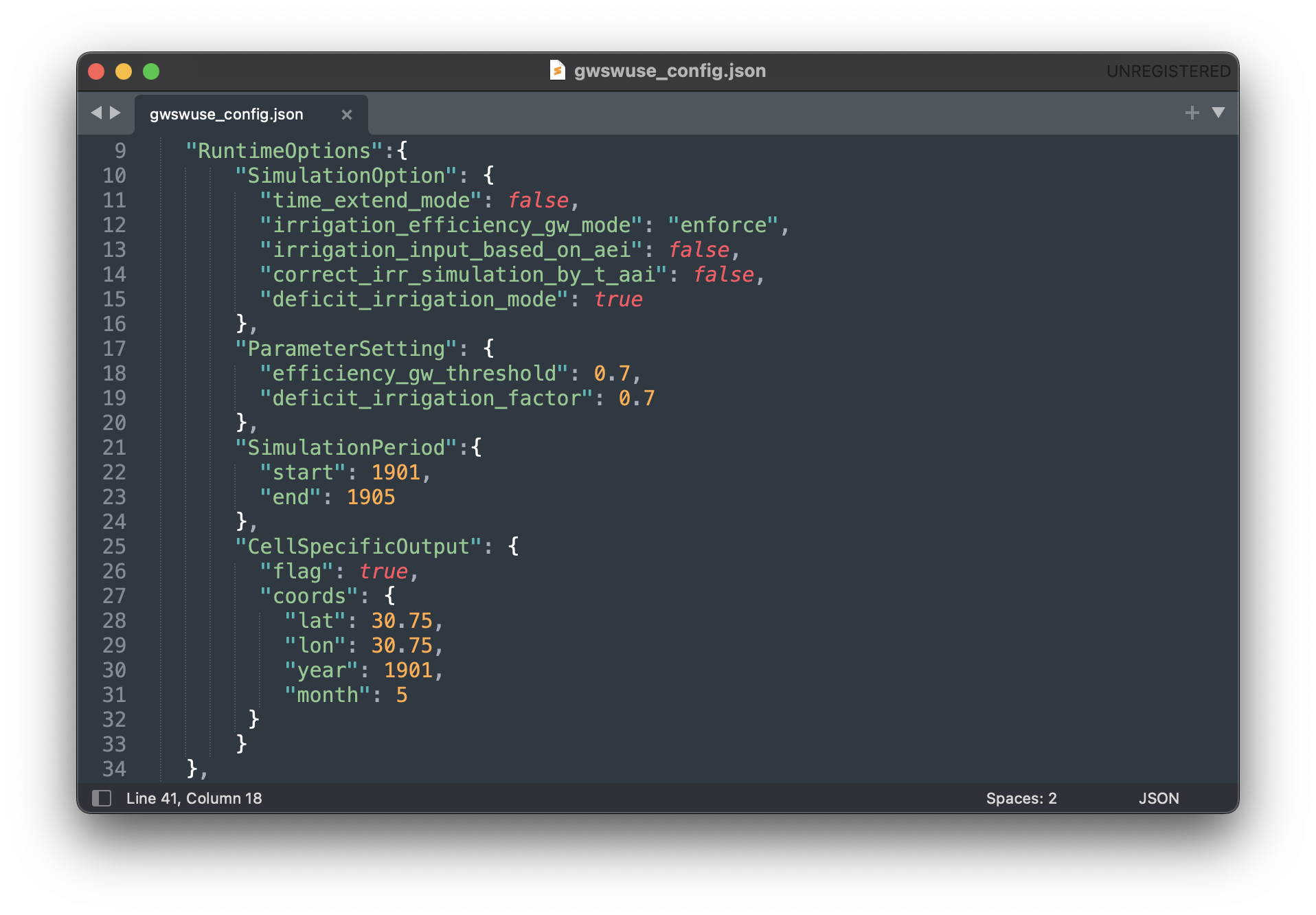The width and height of the screenshot is (1316, 915).
Task: Click the forward navigation arrow in tab bar
Action: point(115,113)
